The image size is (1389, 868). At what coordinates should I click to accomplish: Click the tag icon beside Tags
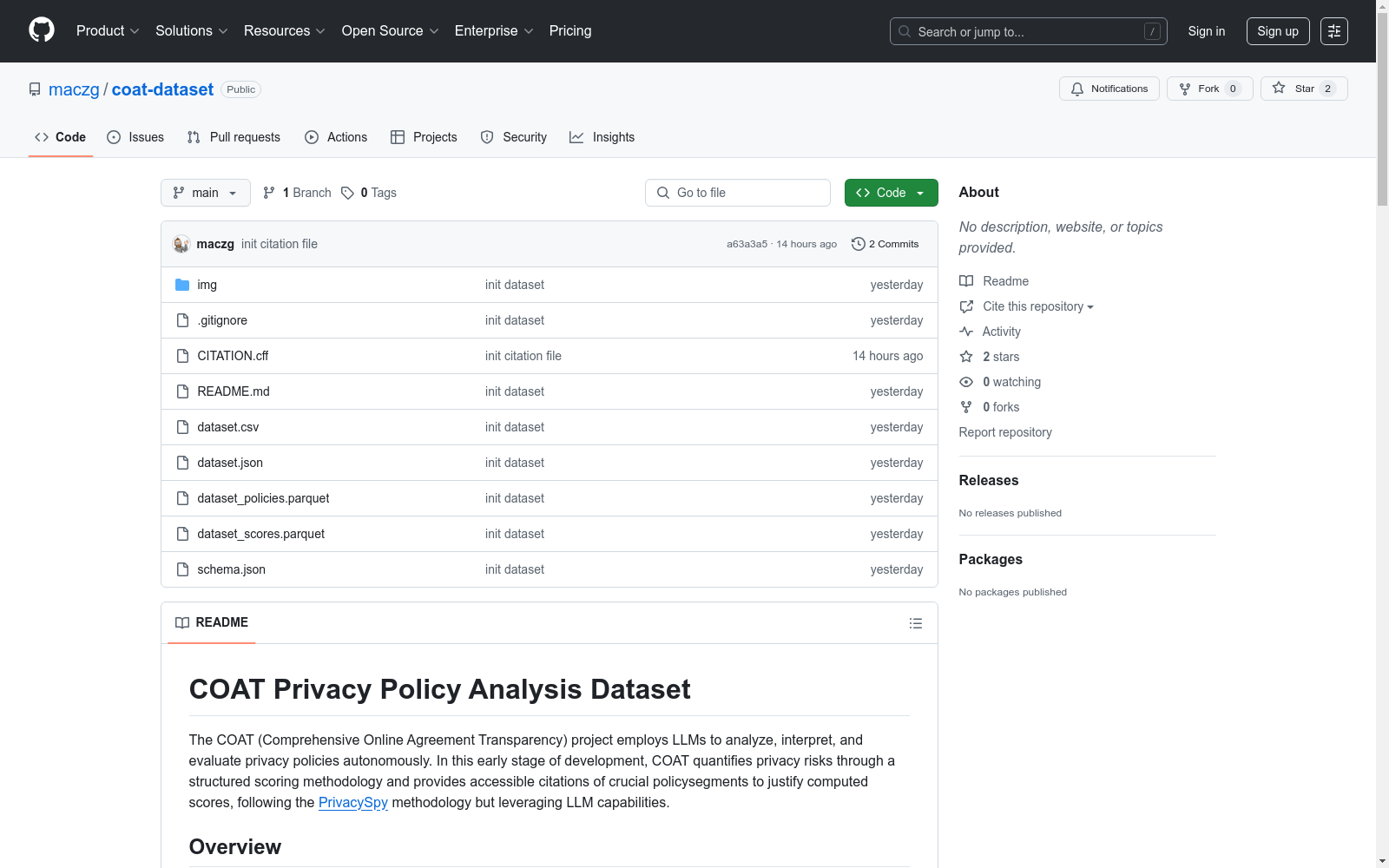pyautogui.click(x=347, y=193)
